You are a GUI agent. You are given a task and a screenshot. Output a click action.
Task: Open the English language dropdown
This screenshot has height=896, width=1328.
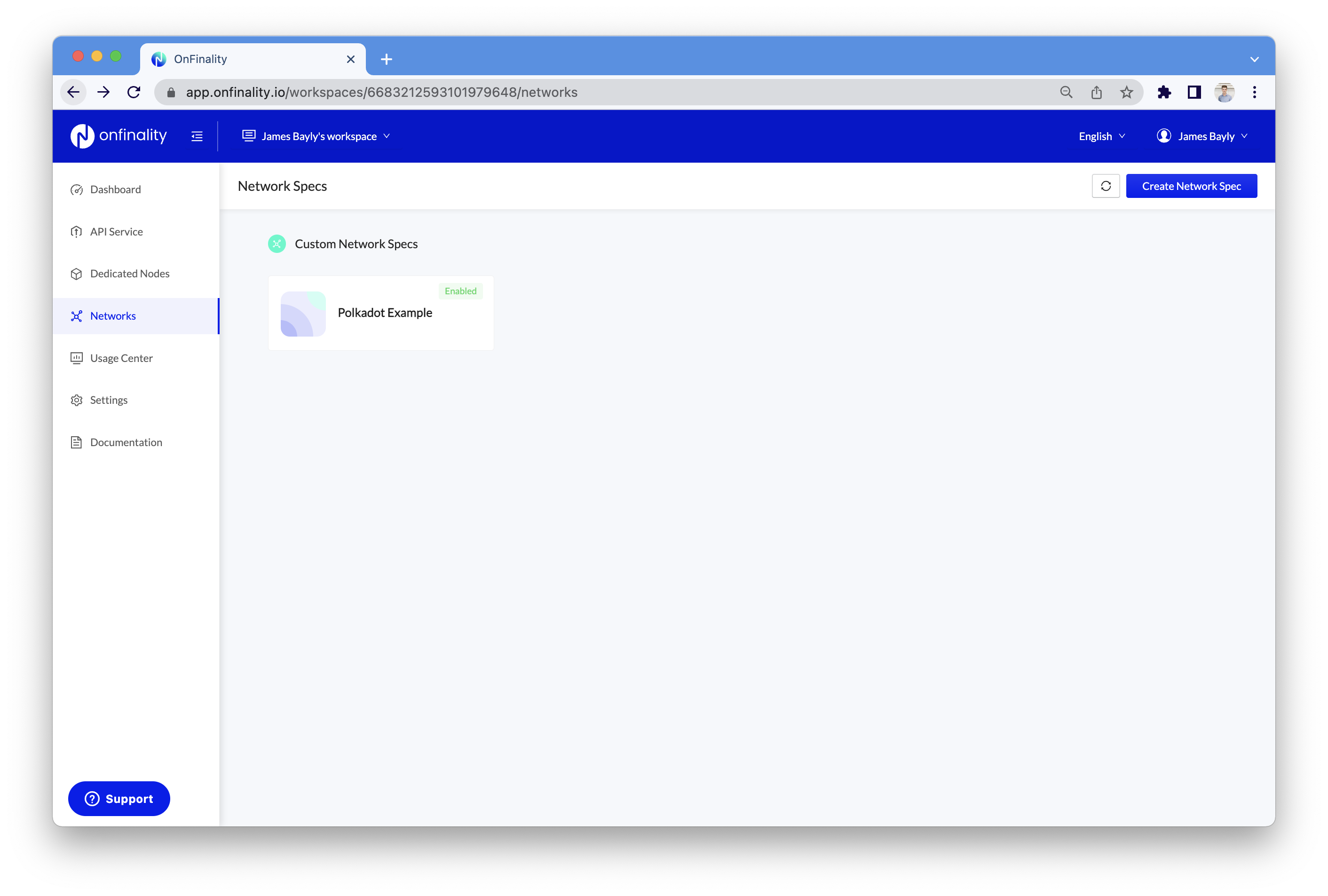coord(1101,136)
